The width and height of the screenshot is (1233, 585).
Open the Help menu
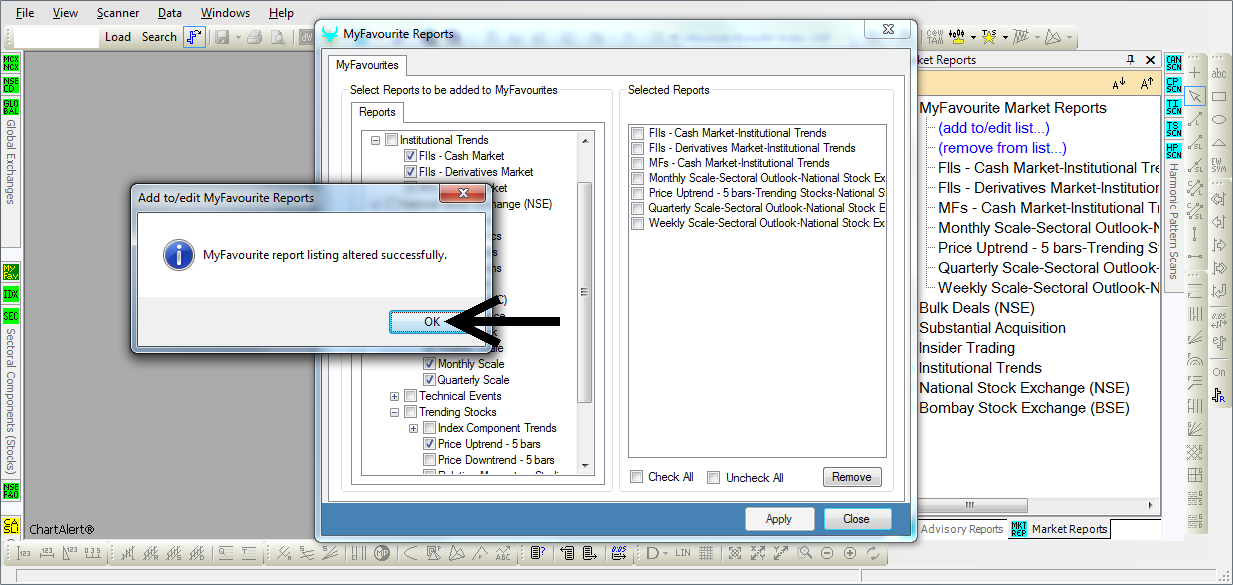281,13
